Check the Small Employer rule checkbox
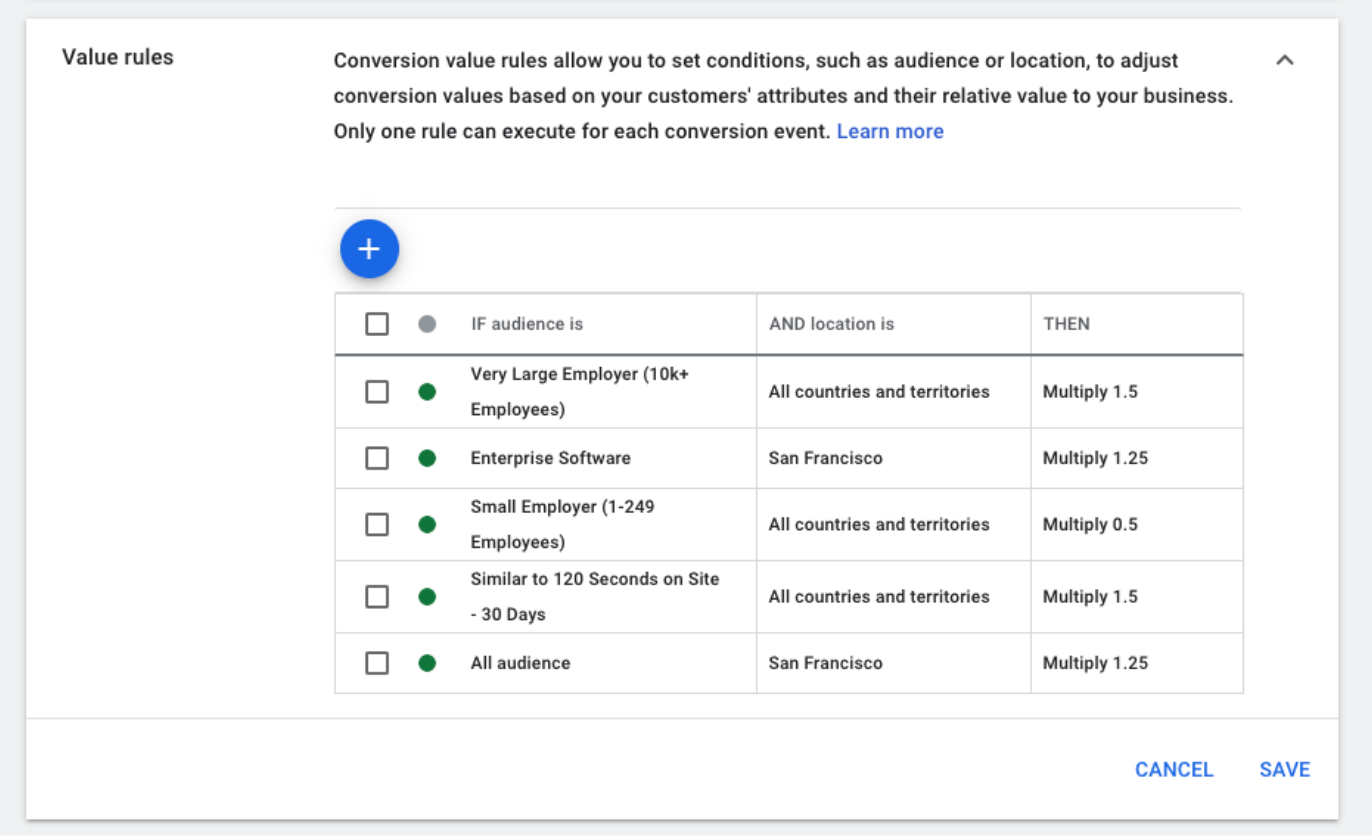The width and height of the screenshot is (1372, 836). [377, 524]
